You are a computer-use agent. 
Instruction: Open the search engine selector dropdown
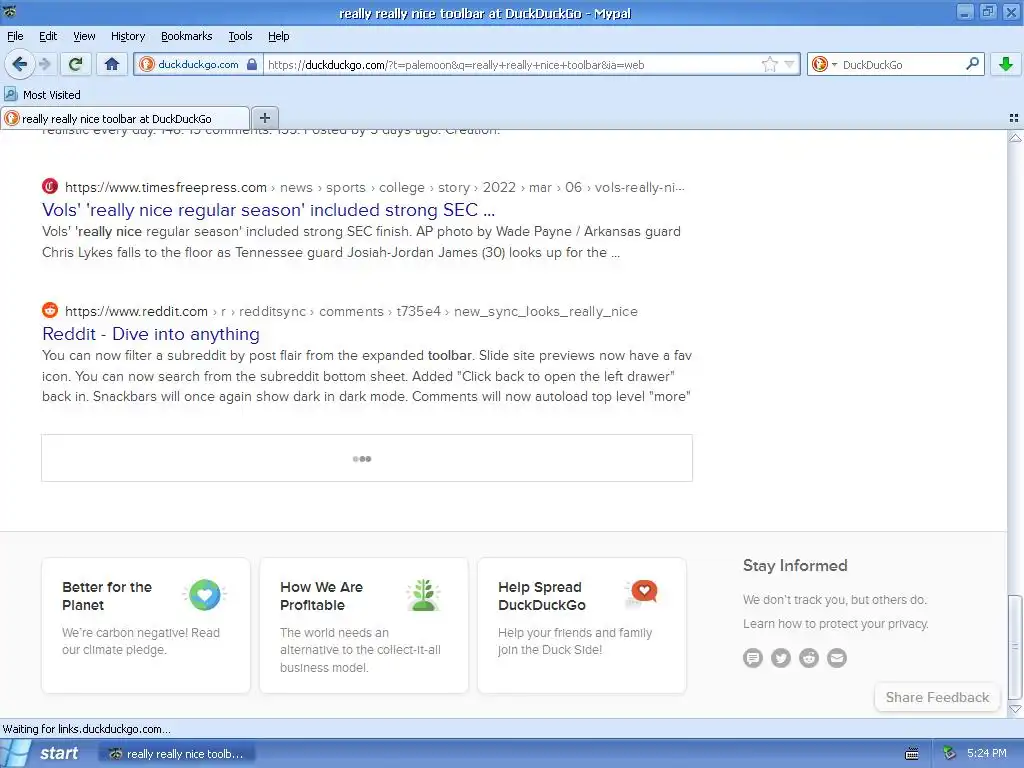824,64
